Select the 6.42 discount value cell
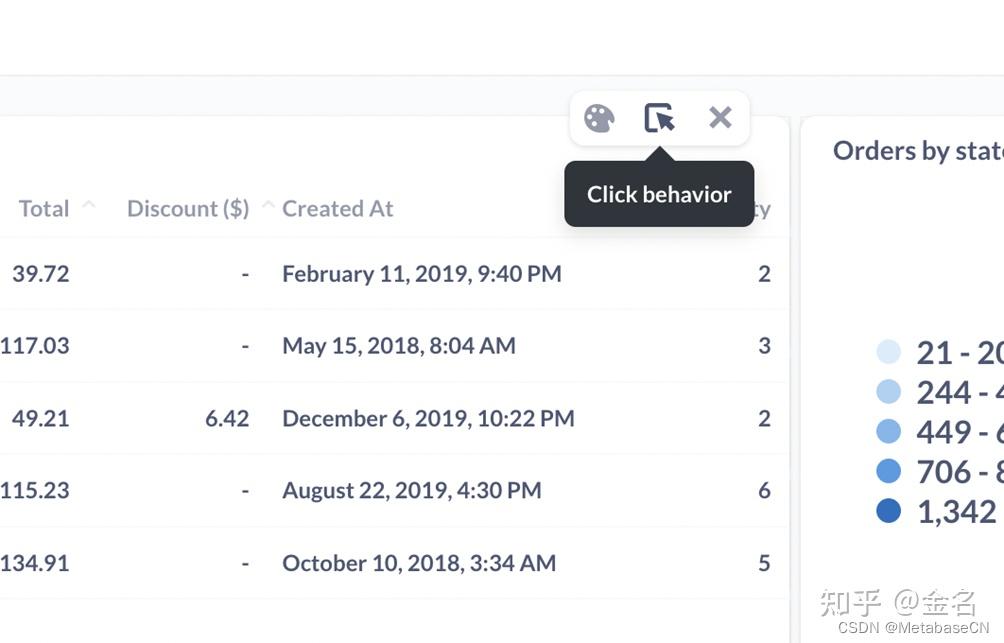The width and height of the screenshot is (1004, 643). point(227,419)
